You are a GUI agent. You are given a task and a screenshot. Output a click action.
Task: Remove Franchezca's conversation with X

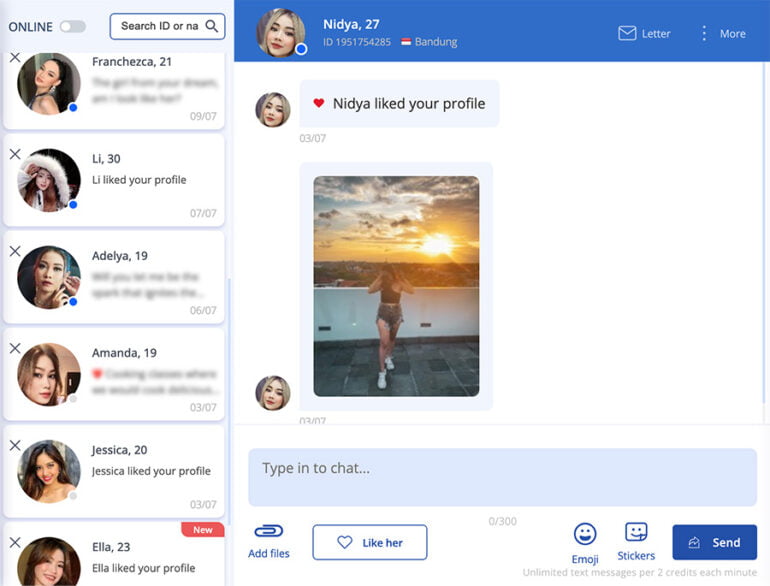click(15, 58)
